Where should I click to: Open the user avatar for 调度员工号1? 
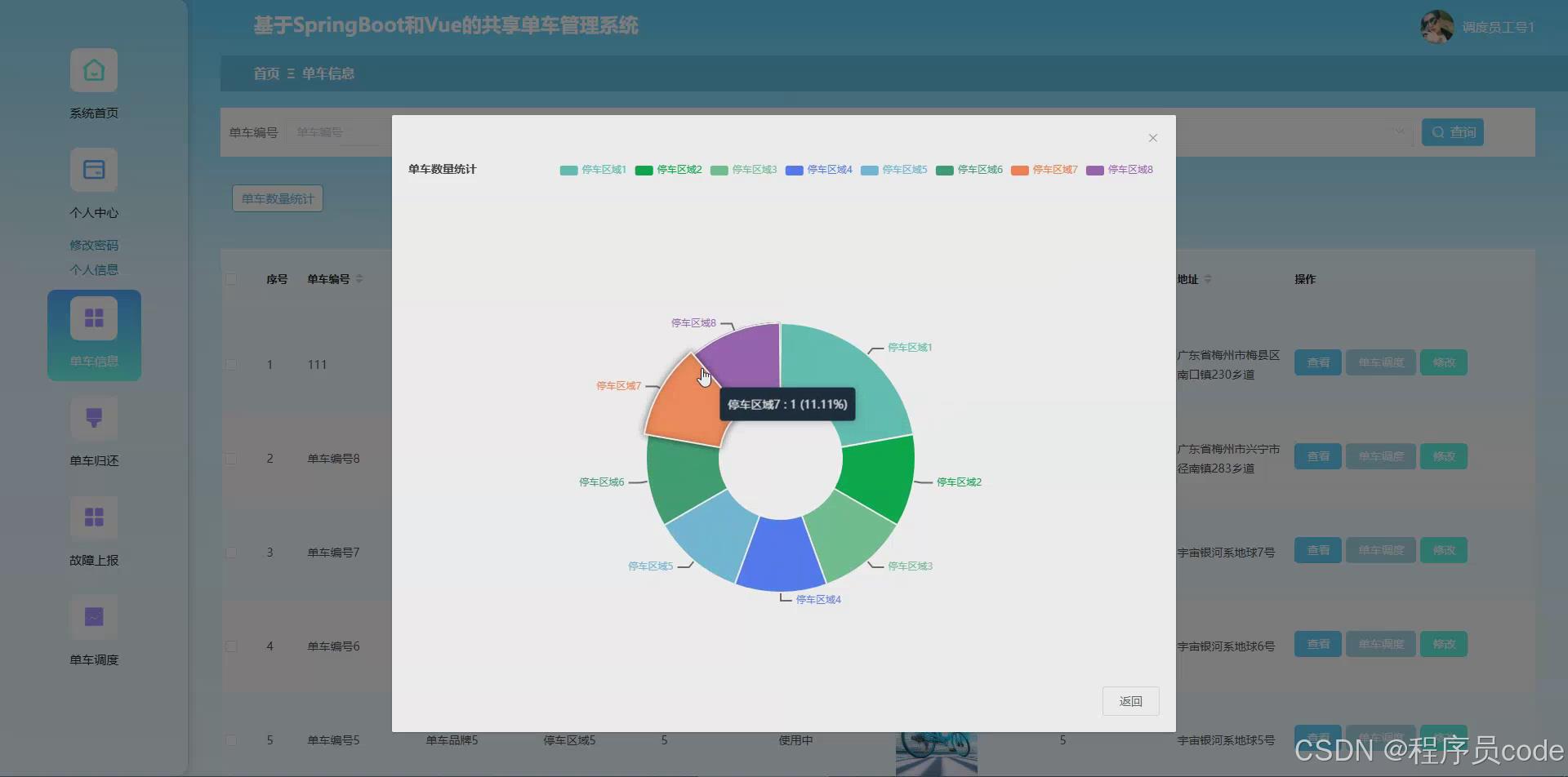[x=1436, y=25]
